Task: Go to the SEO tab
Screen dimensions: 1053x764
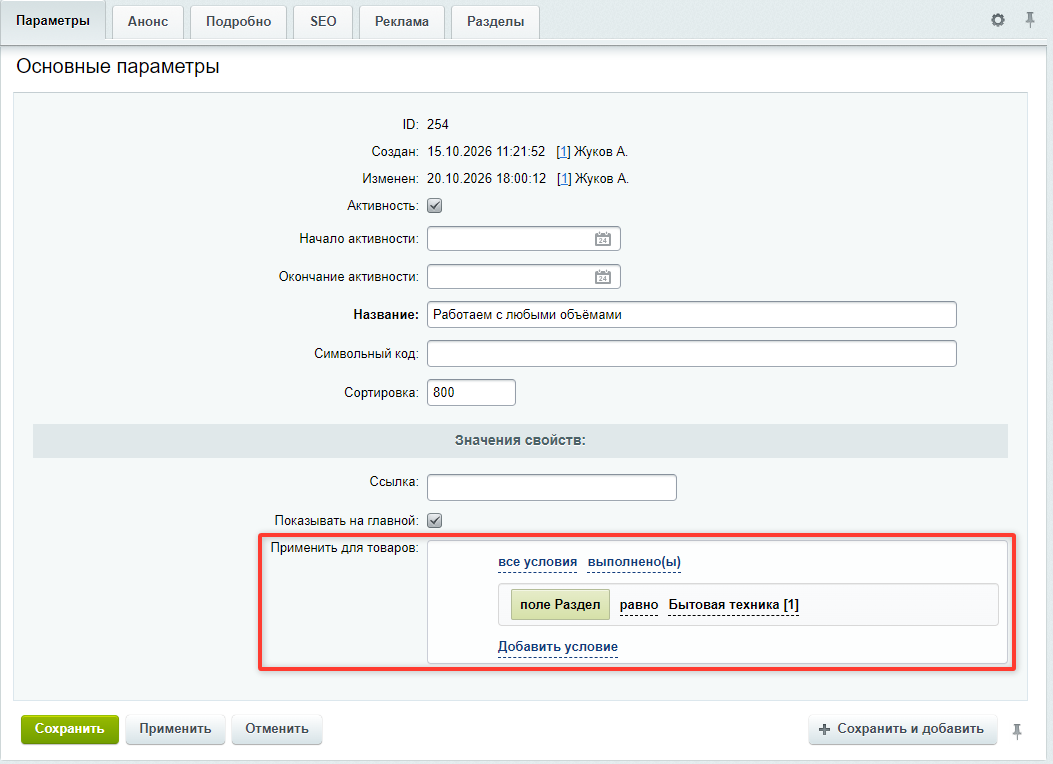Action: click(323, 22)
